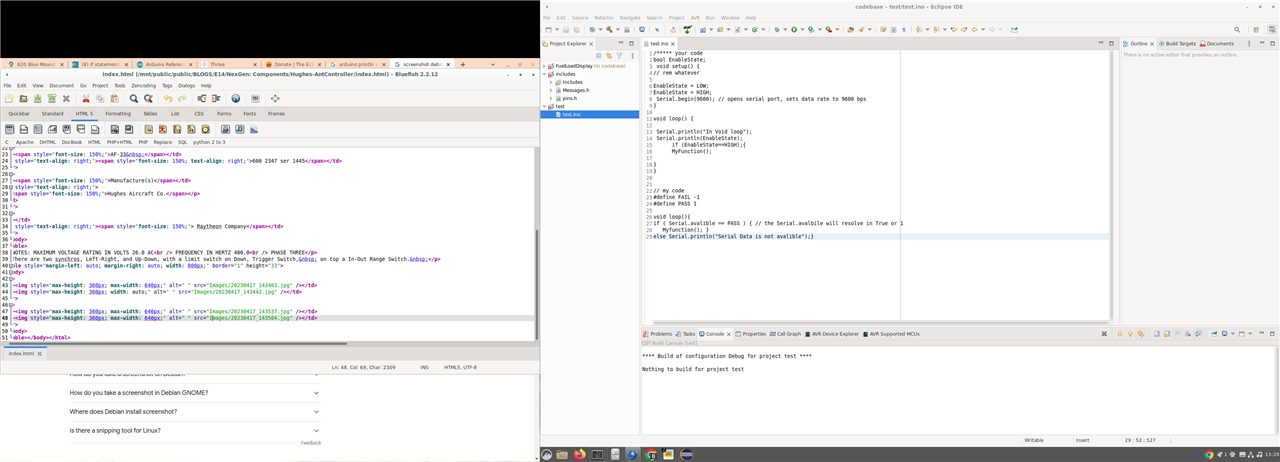
Task: Click the Eclipse Debug bug icon
Action: tap(776, 30)
